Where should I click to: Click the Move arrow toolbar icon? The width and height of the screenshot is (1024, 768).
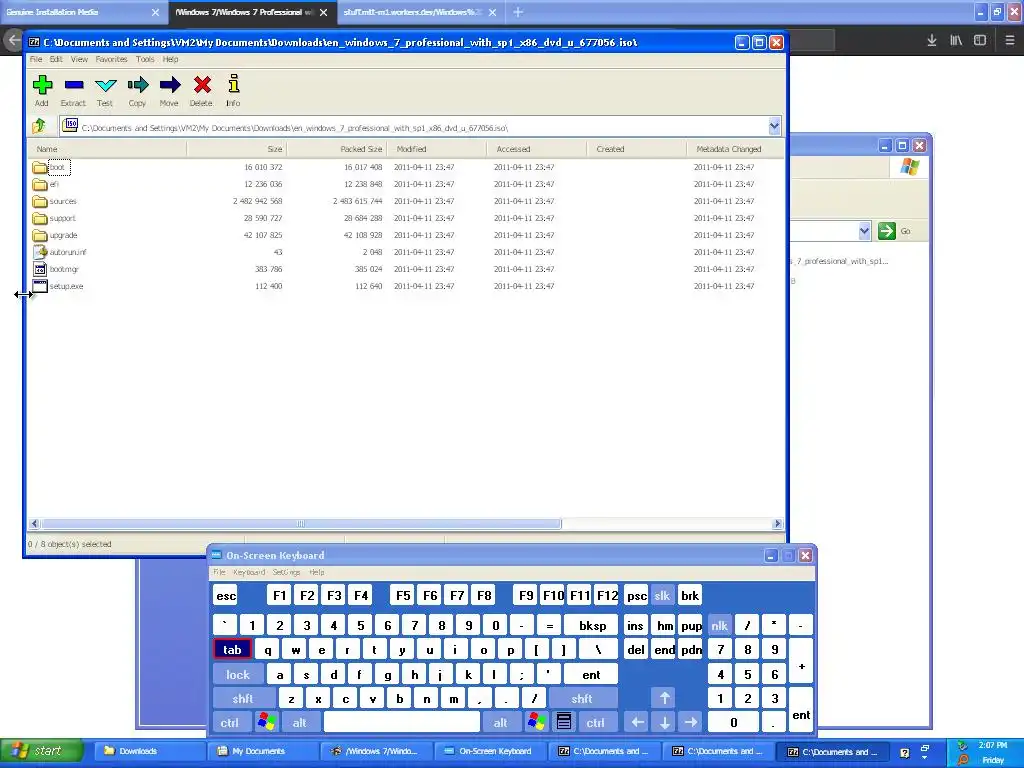click(170, 85)
